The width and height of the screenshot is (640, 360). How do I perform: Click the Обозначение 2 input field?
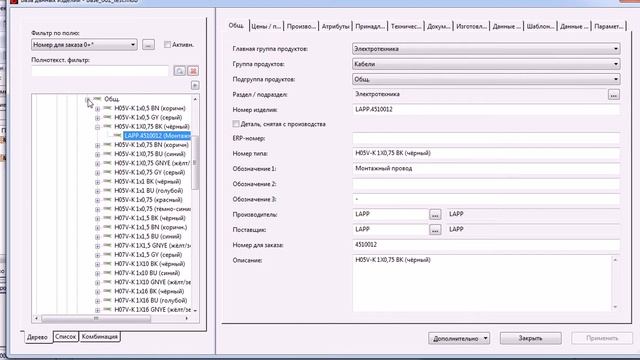pyautogui.click(x=486, y=184)
